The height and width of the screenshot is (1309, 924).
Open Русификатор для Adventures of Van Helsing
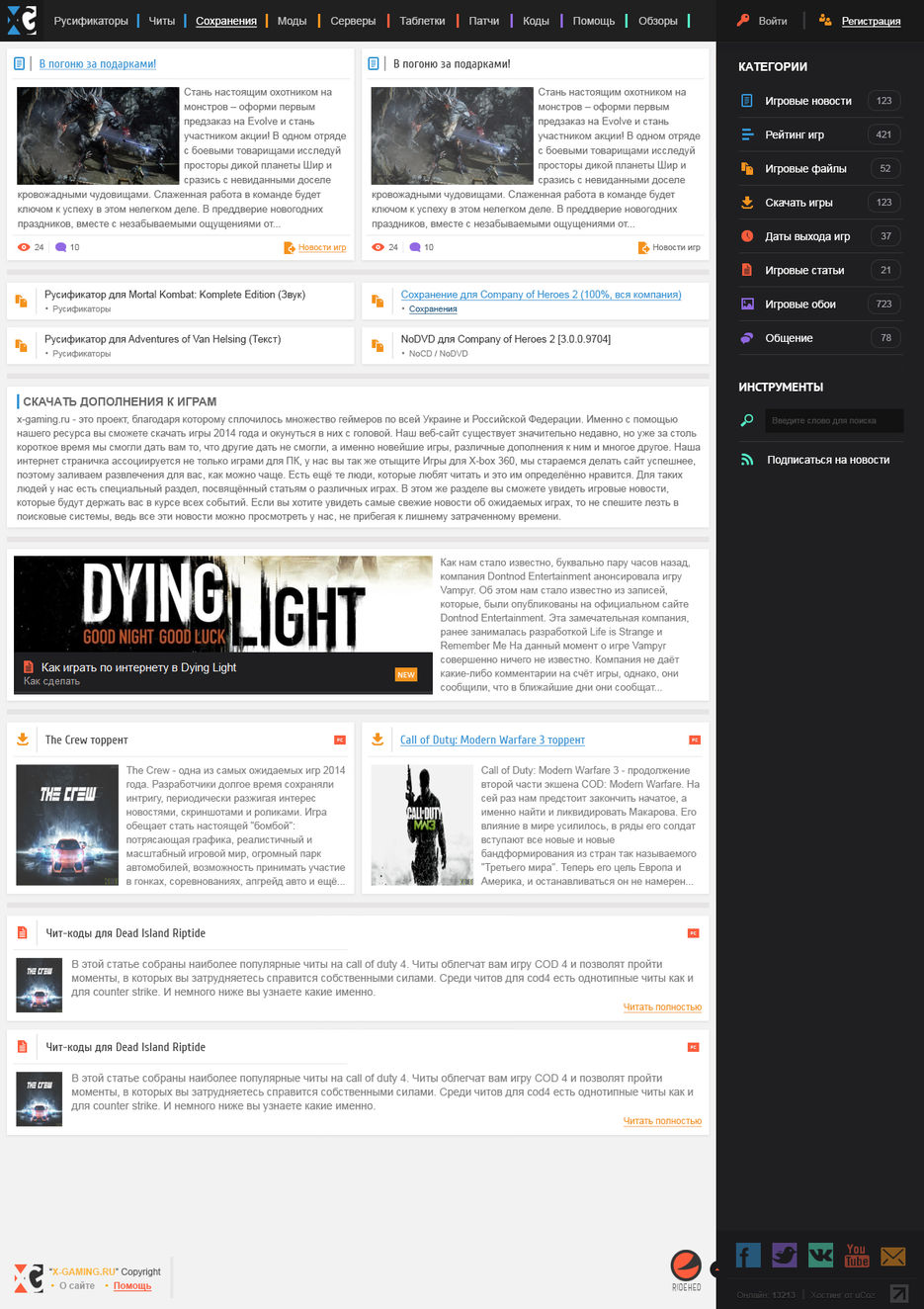click(x=163, y=339)
